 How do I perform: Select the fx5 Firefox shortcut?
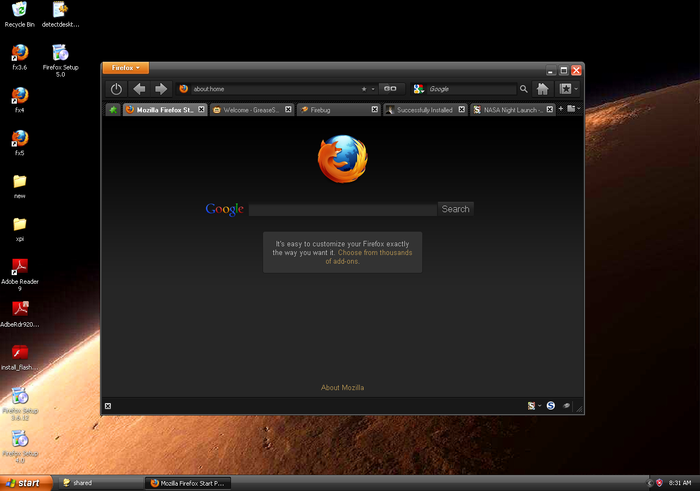20,143
